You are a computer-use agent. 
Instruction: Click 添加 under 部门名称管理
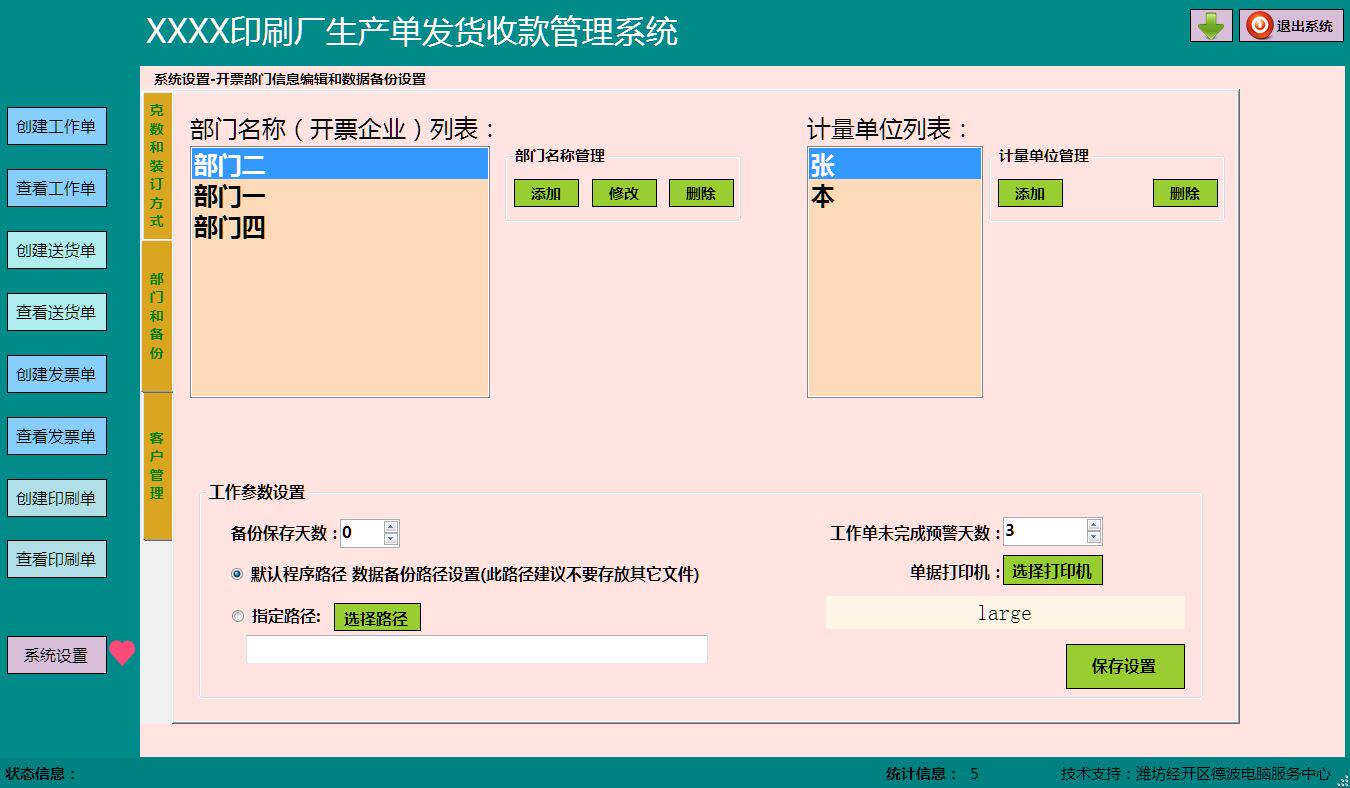[546, 194]
